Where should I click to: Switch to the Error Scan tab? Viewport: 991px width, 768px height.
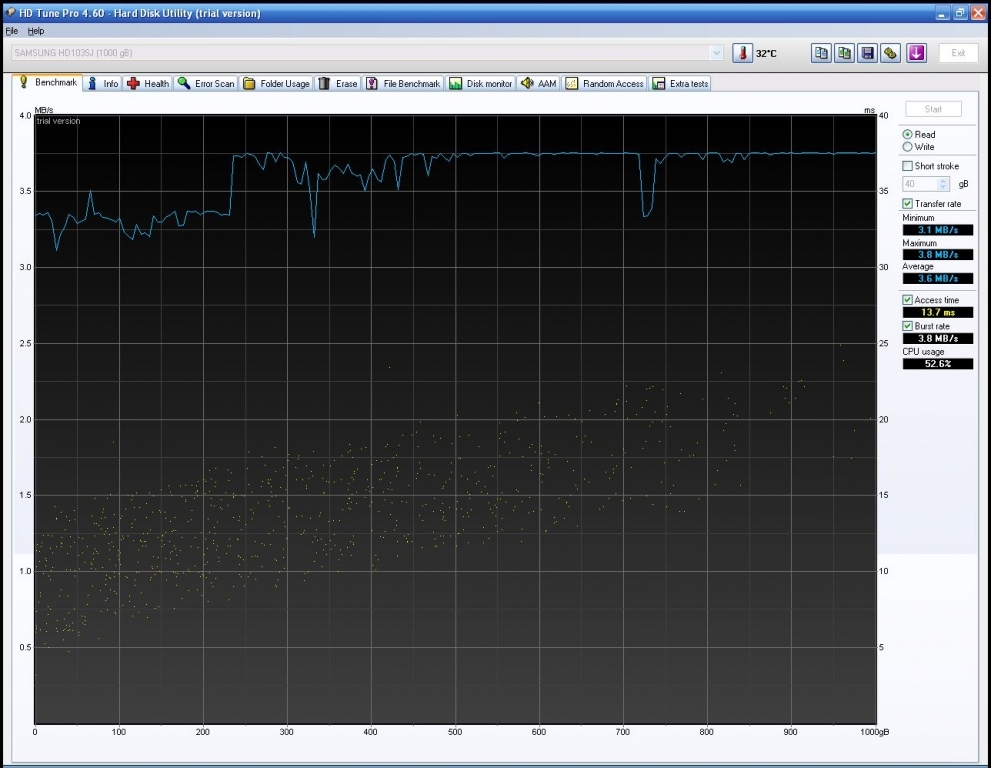click(207, 83)
